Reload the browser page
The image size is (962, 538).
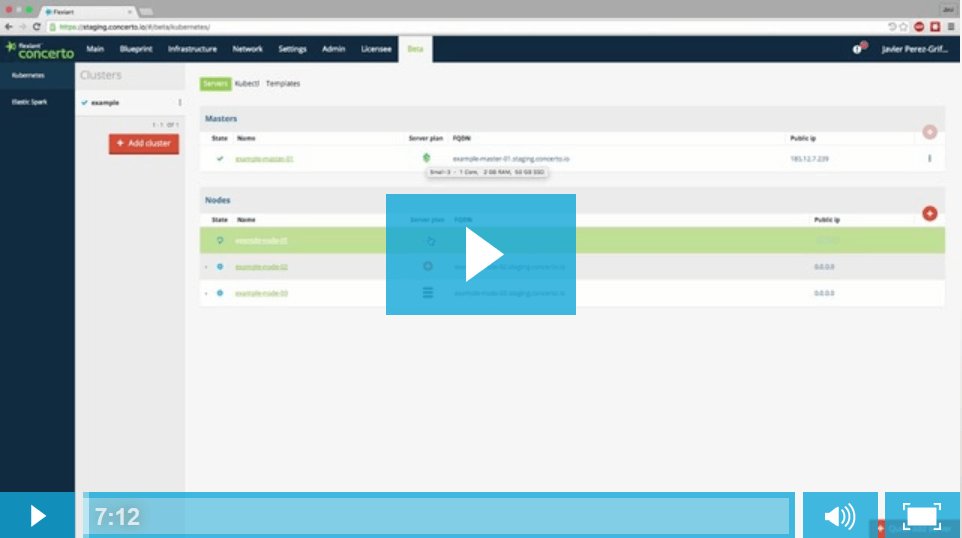(x=37, y=27)
